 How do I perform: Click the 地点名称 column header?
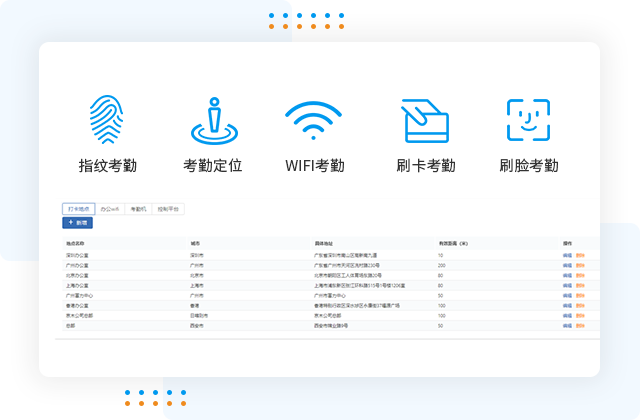click(77, 243)
